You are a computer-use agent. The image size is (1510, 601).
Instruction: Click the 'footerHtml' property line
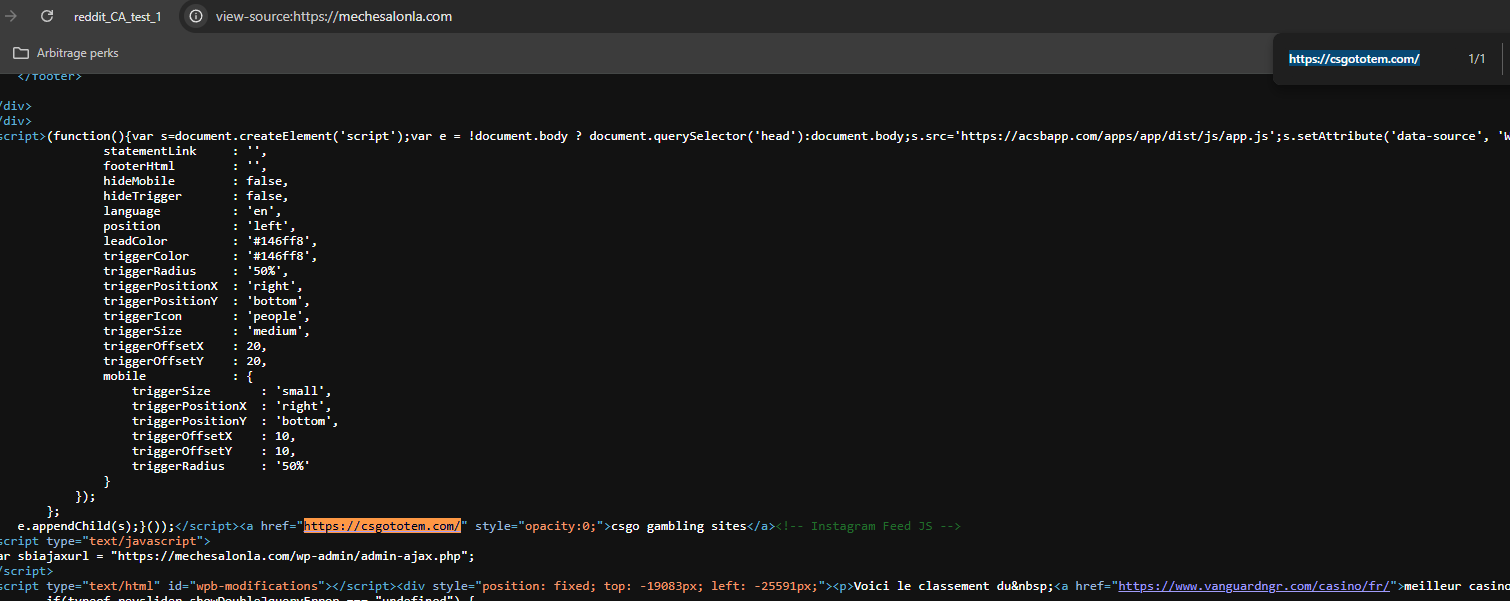[x=185, y=166]
